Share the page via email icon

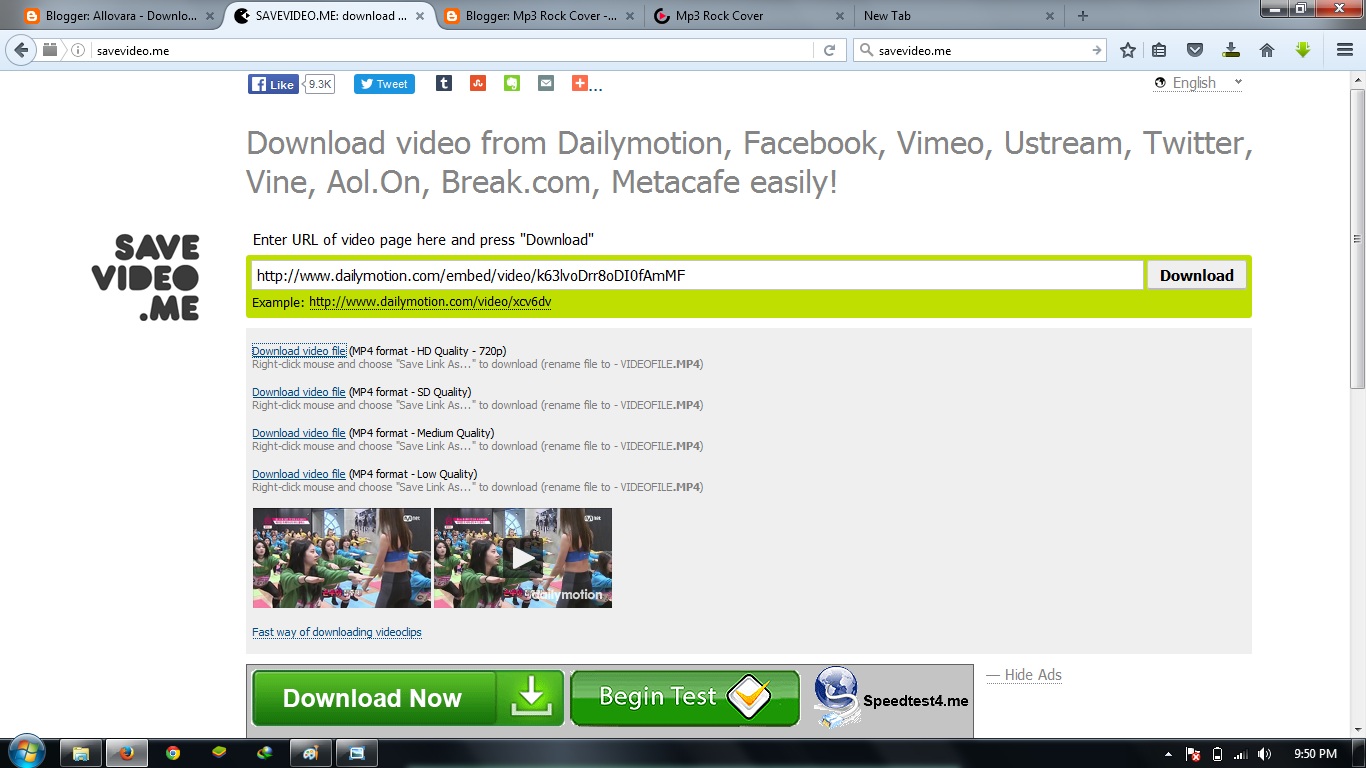click(545, 84)
